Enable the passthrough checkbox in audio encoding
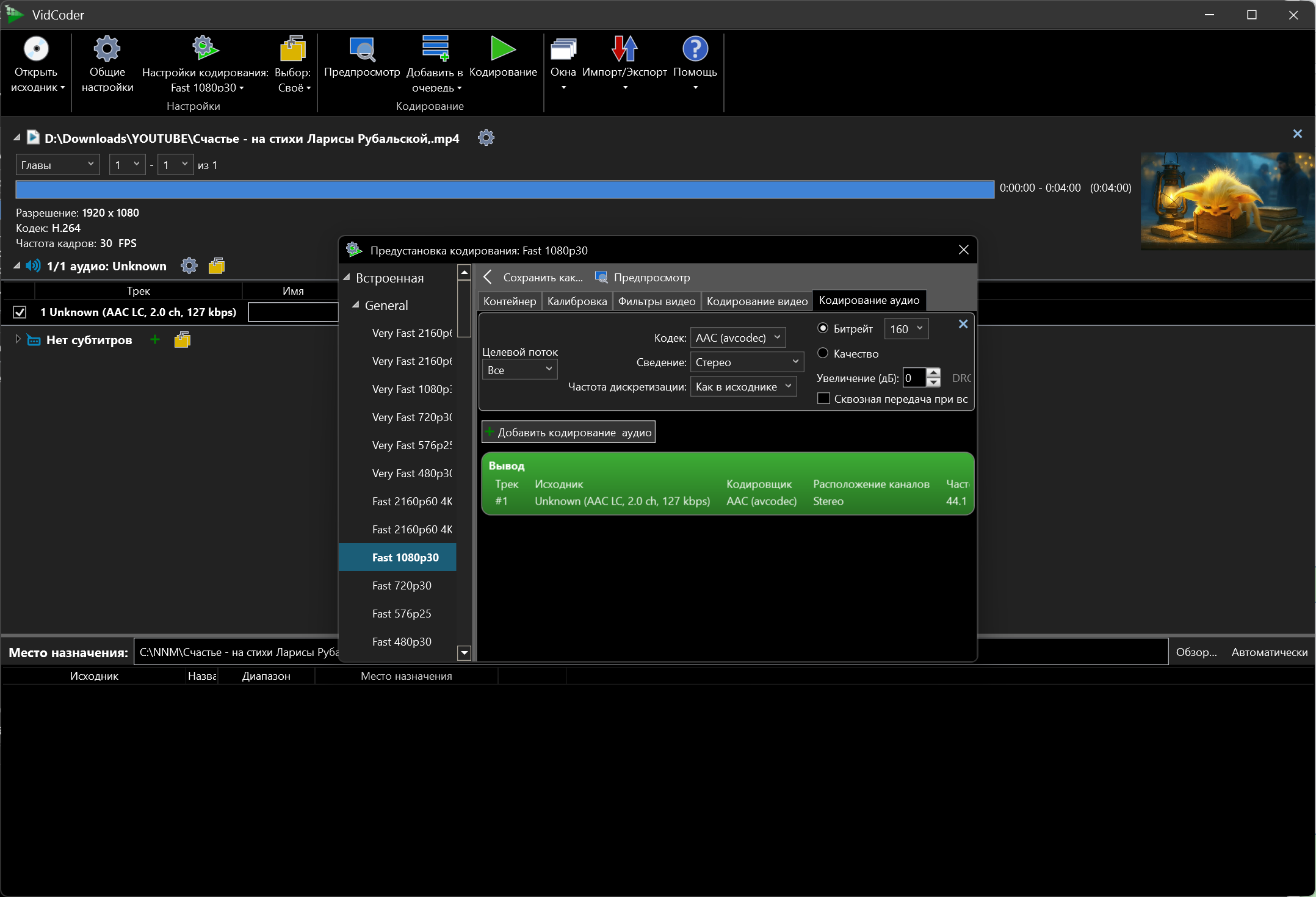This screenshot has height=897, width=1316. (823, 399)
